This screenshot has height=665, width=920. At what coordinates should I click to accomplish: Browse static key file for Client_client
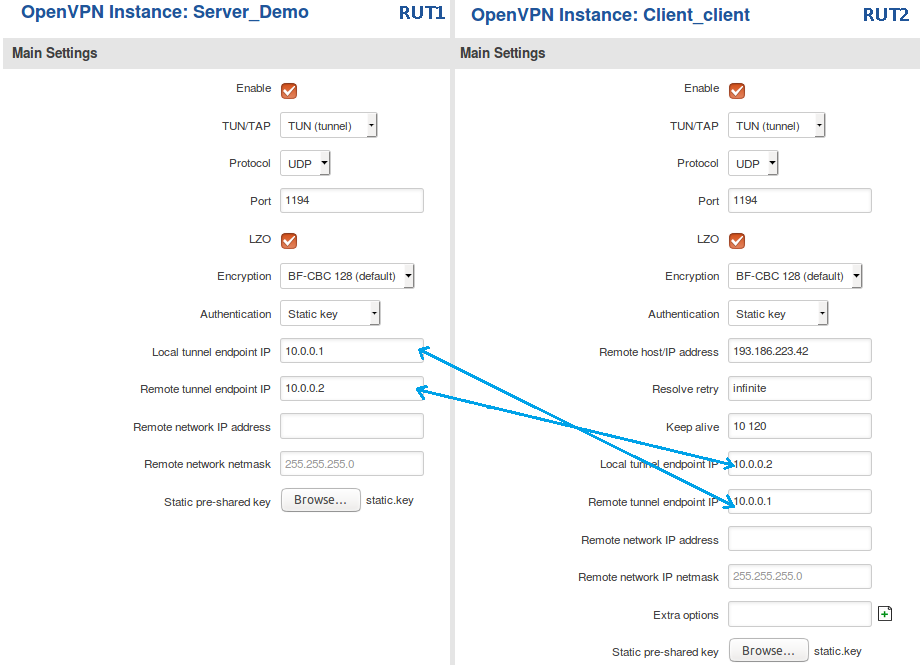(768, 650)
